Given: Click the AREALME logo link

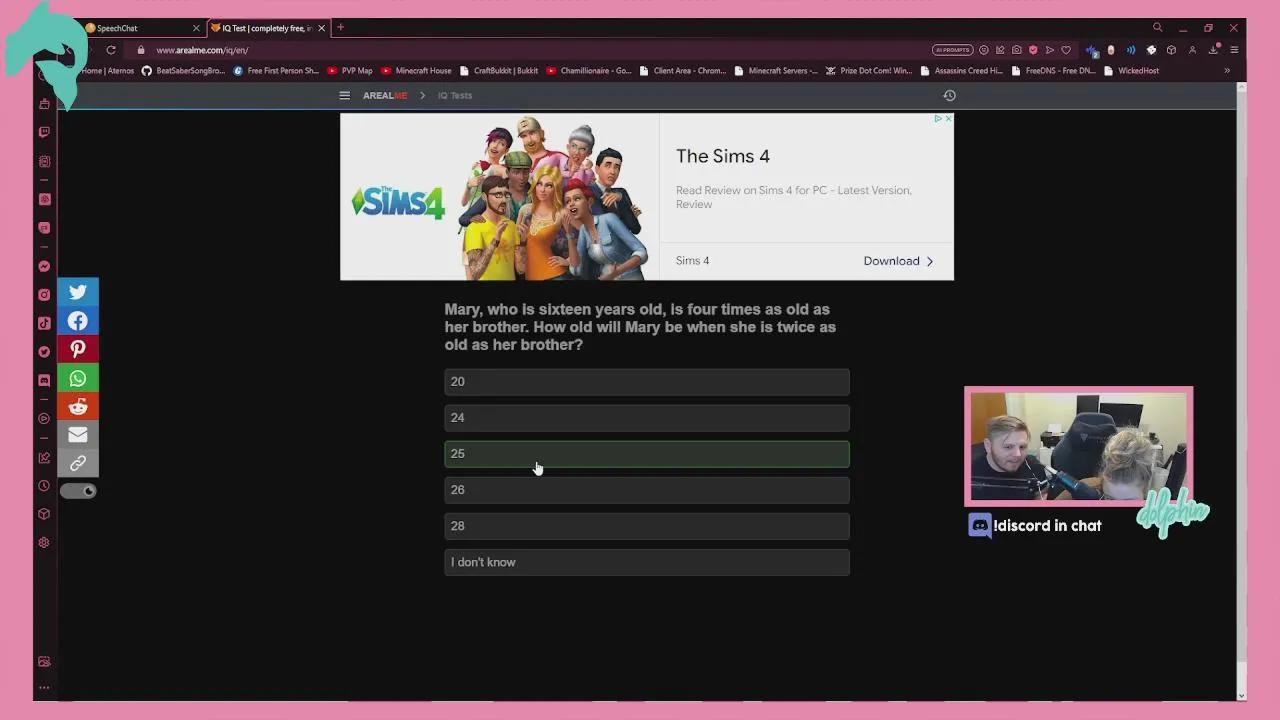Looking at the screenshot, I should click(385, 96).
